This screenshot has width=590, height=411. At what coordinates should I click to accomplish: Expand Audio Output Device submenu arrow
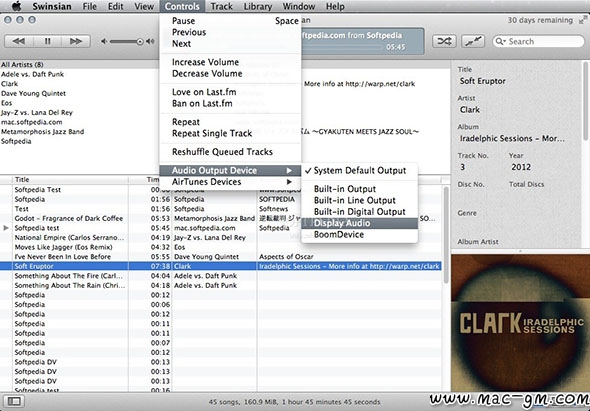[x=289, y=170]
